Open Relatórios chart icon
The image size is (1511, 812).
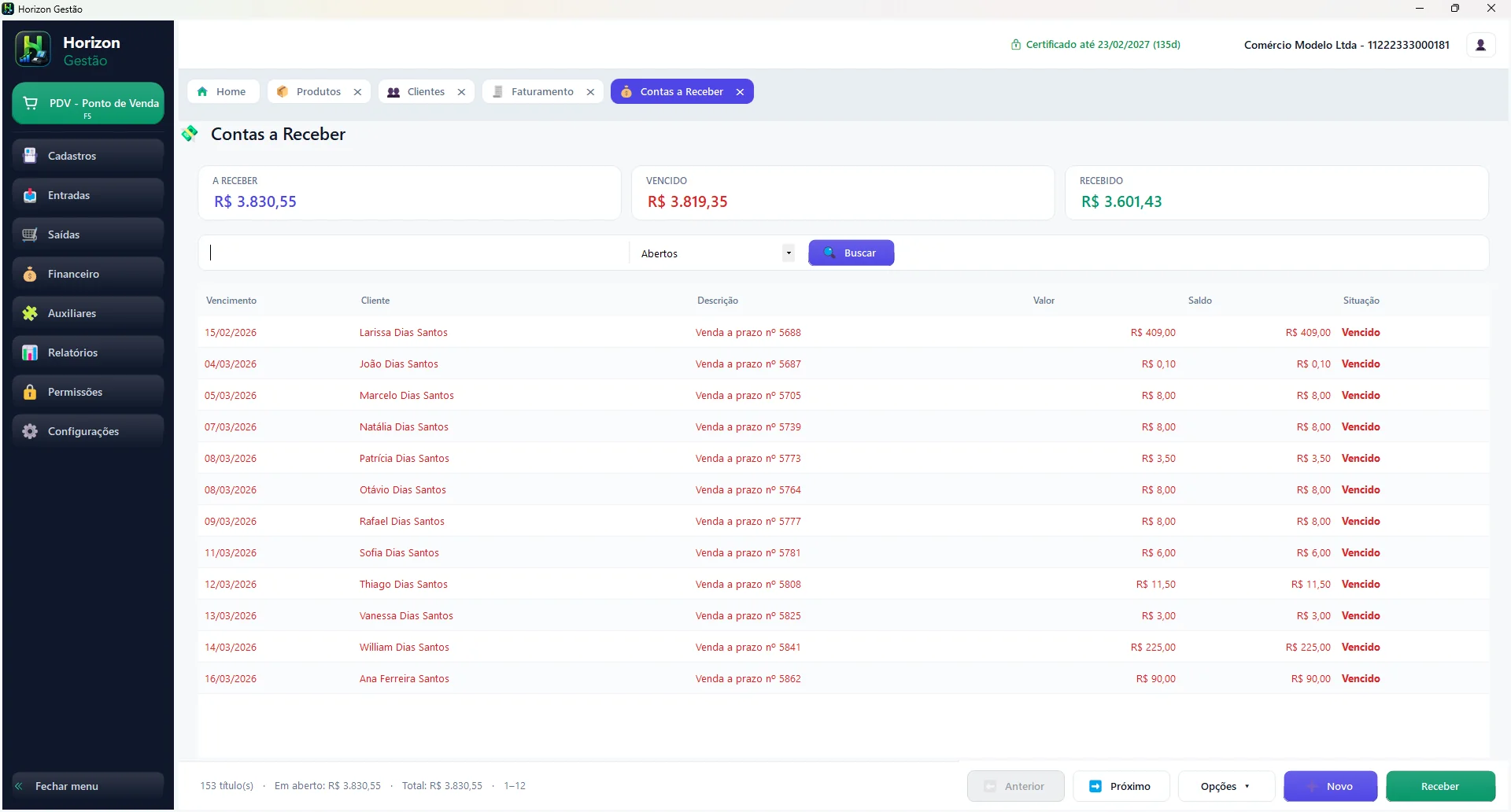(30, 352)
